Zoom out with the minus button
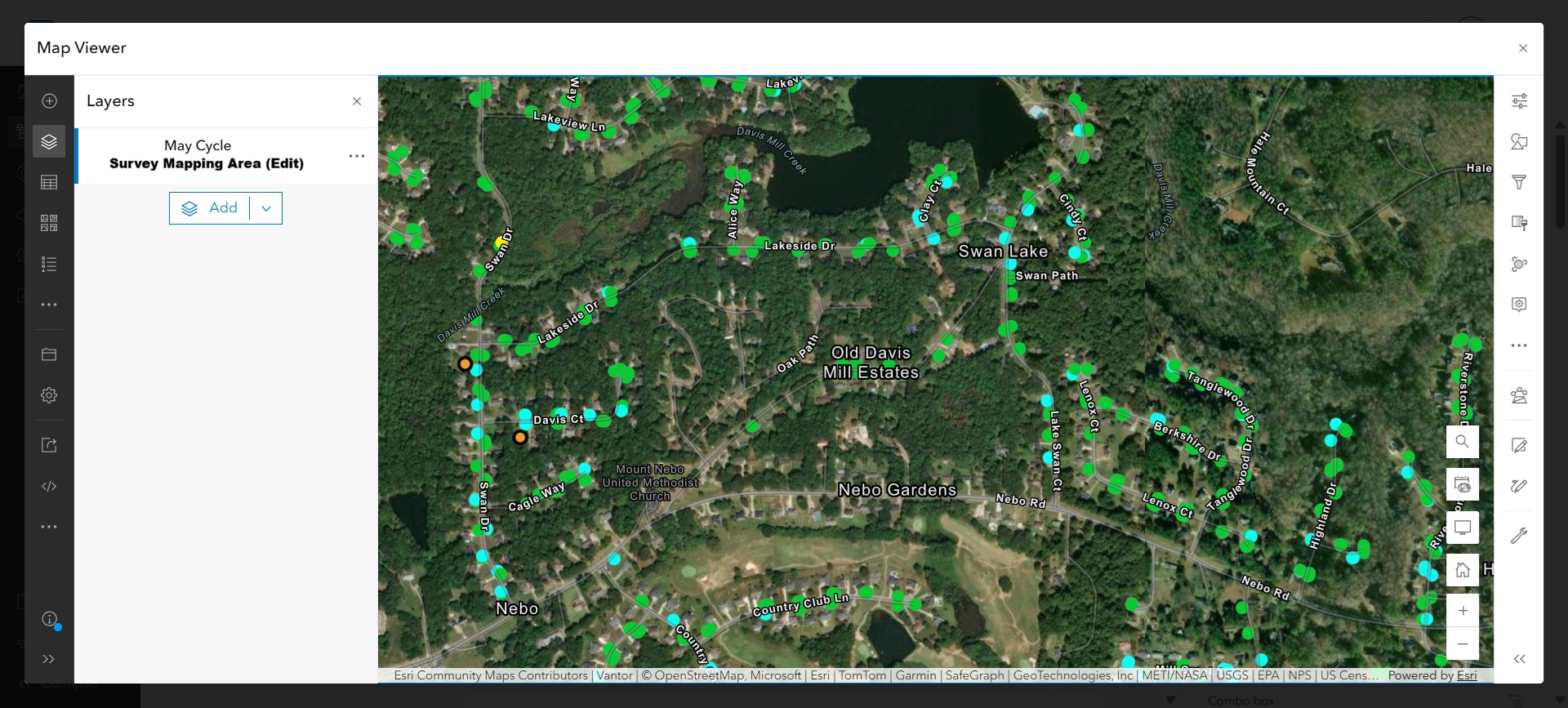The height and width of the screenshot is (708, 1568). pyautogui.click(x=1463, y=643)
